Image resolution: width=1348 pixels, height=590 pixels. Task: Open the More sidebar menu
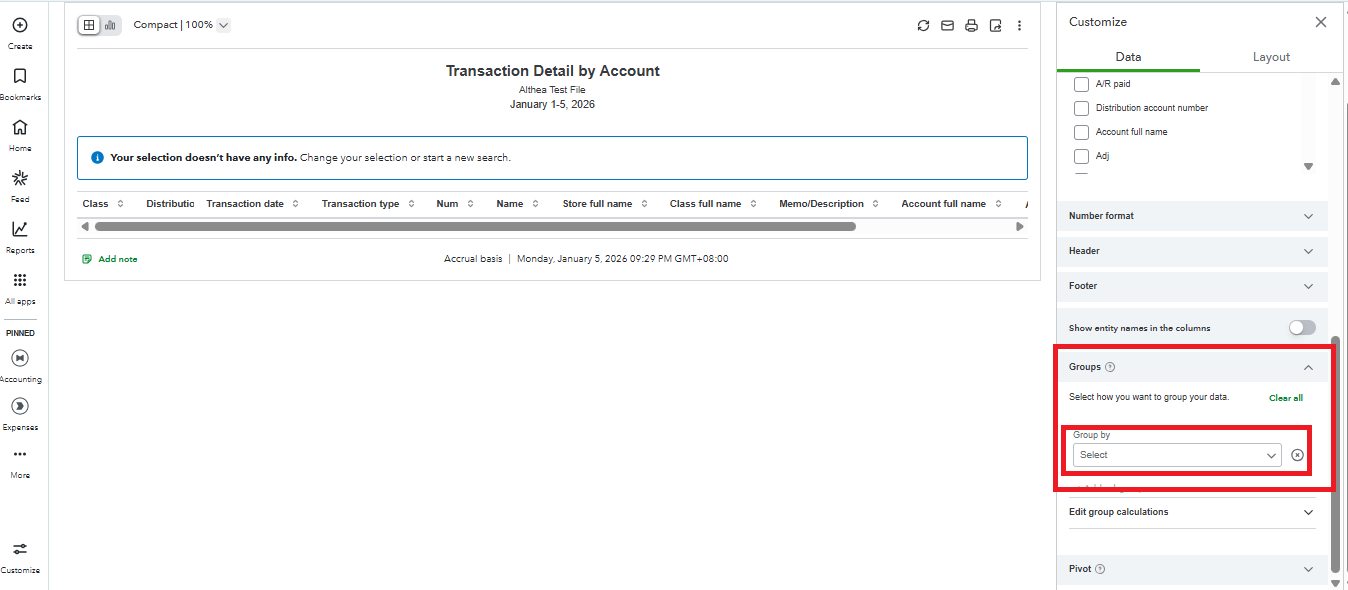click(x=20, y=454)
